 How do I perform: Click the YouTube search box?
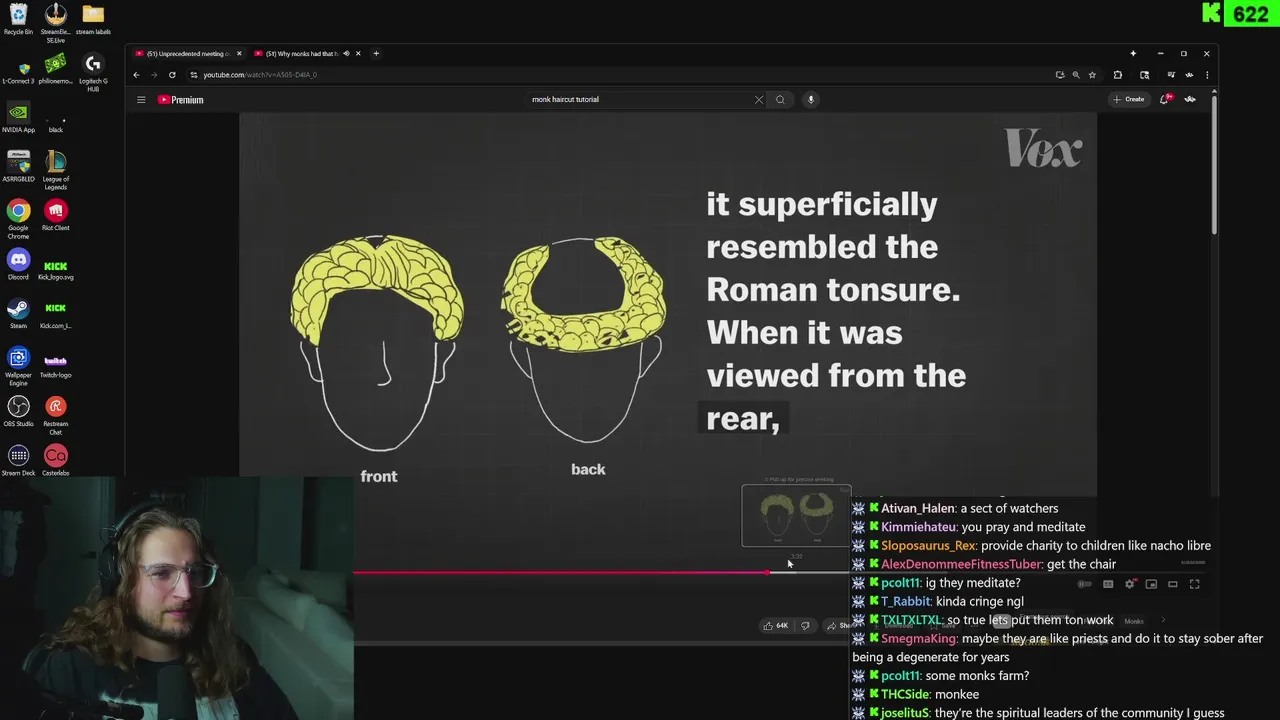click(640, 99)
